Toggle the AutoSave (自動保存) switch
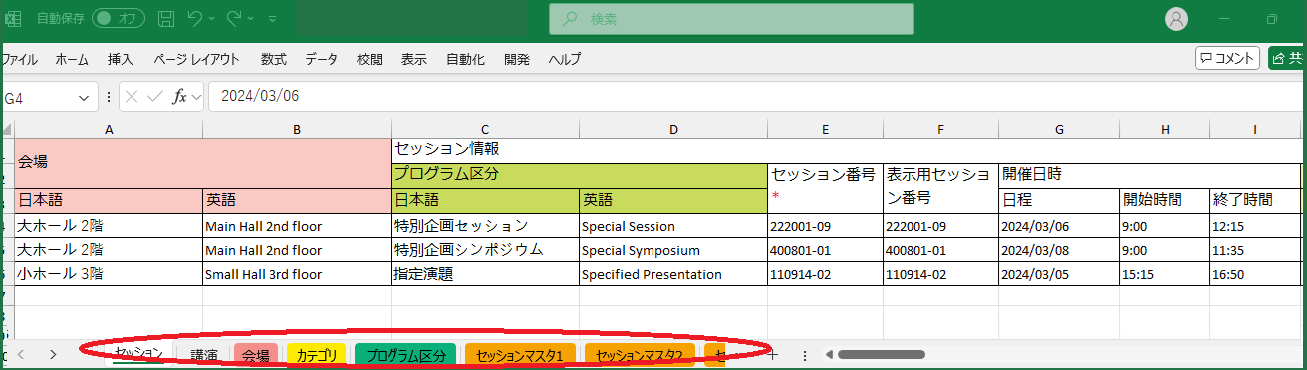This screenshot has height=370, width=1307. 118,18
